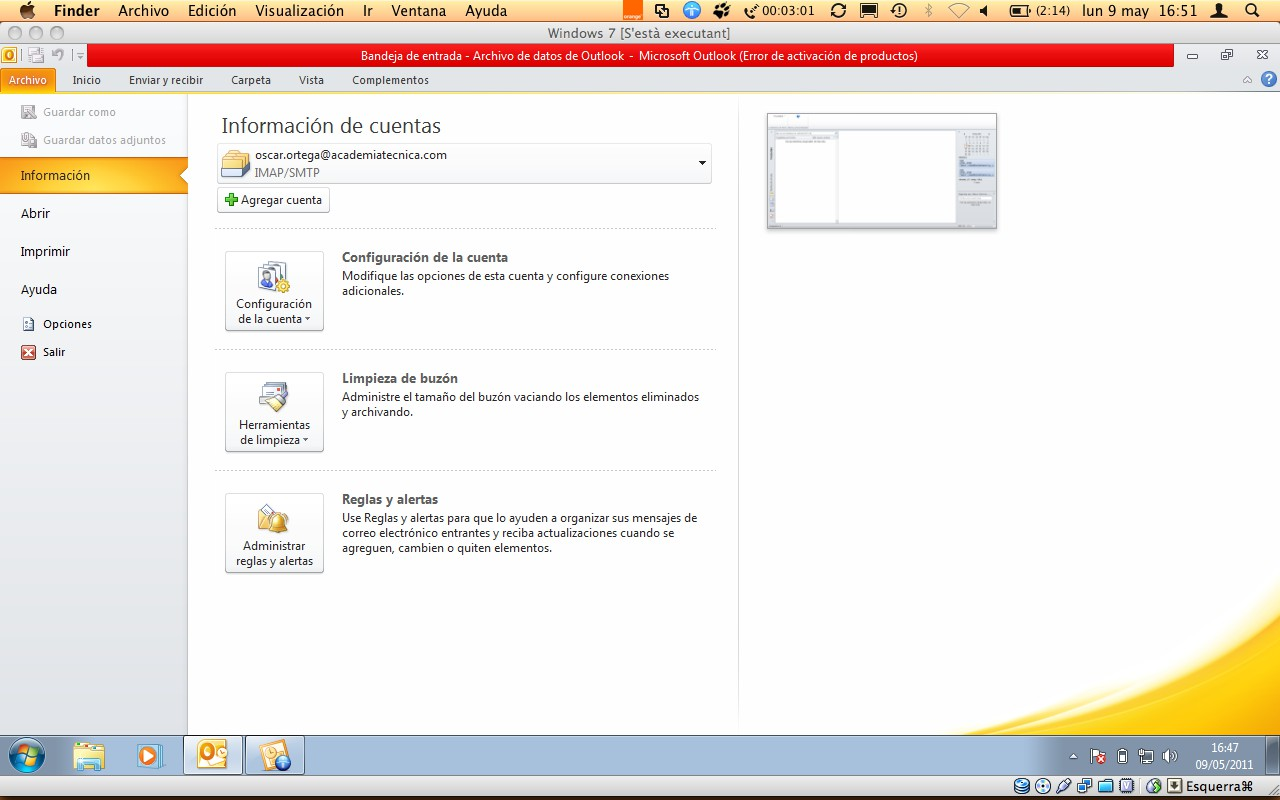This screenshot has height=800, width=1280.
Task: Open the Windows Start orb
Action: tap(27, 756)
